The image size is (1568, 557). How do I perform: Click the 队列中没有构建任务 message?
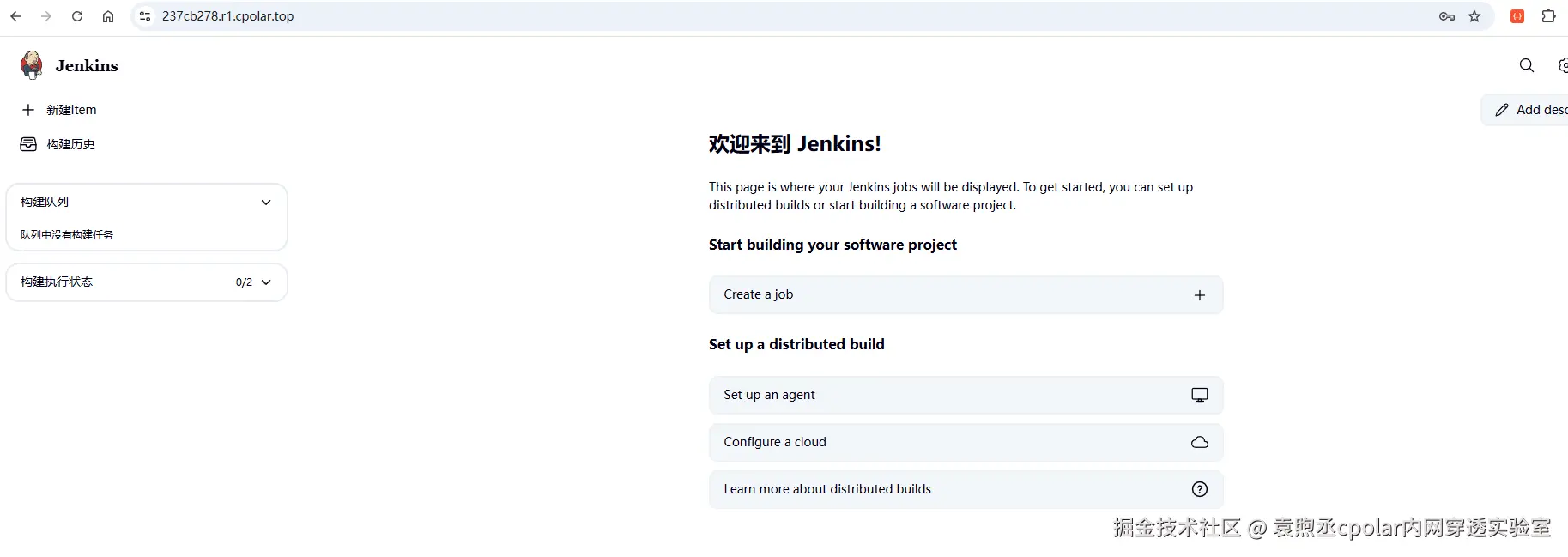(x=67, y=235)
